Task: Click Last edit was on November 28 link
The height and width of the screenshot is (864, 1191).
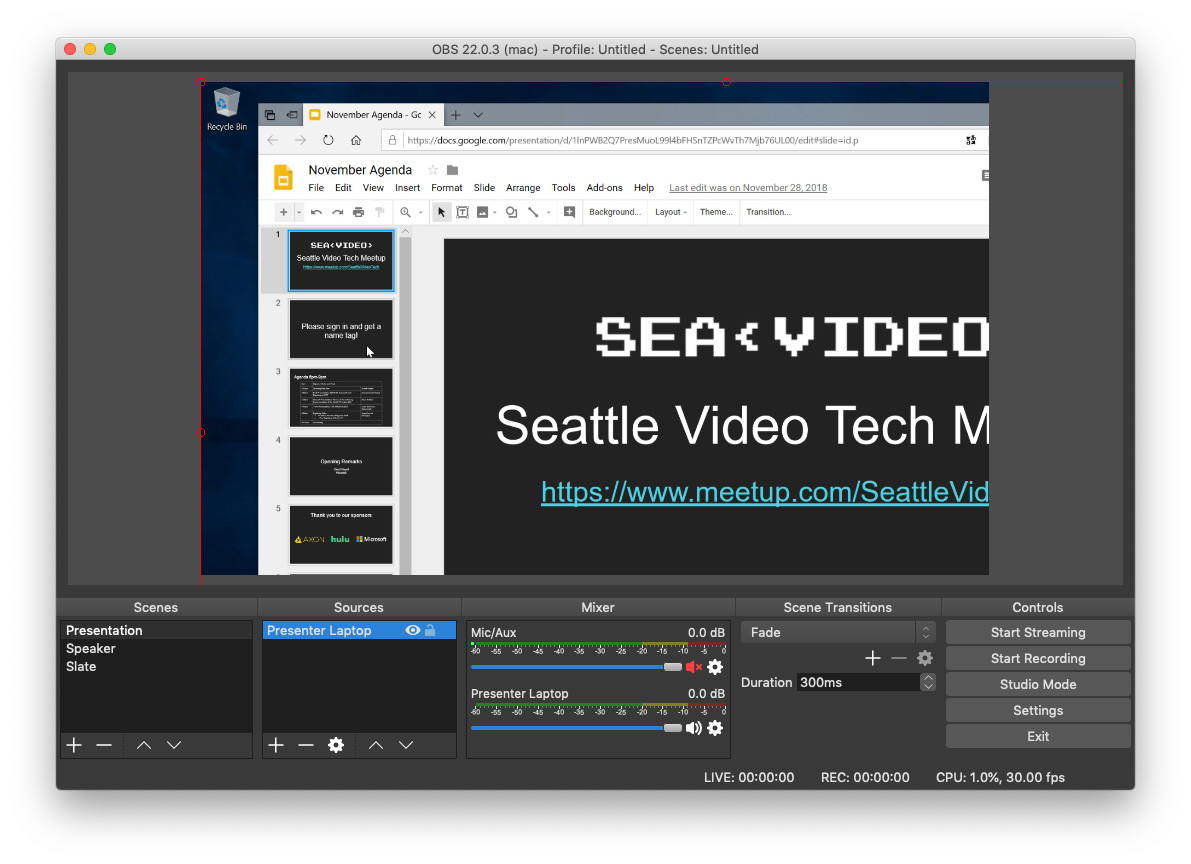Action: [748, 188]
